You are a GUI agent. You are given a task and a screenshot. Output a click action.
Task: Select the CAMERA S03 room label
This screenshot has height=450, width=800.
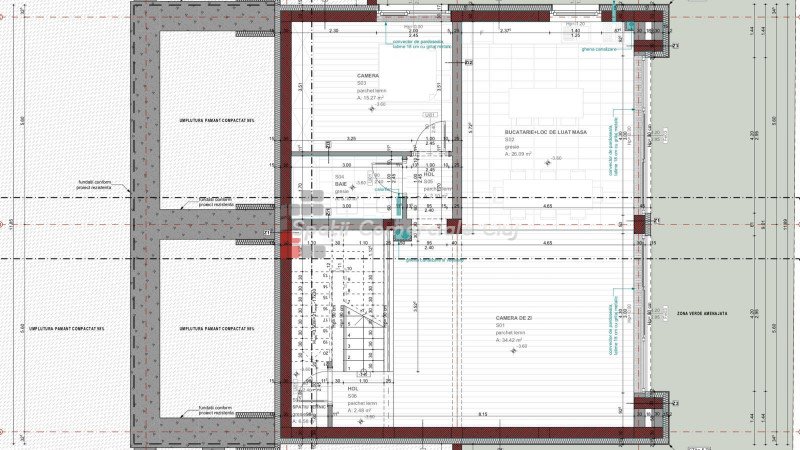(x=369, y=76)
